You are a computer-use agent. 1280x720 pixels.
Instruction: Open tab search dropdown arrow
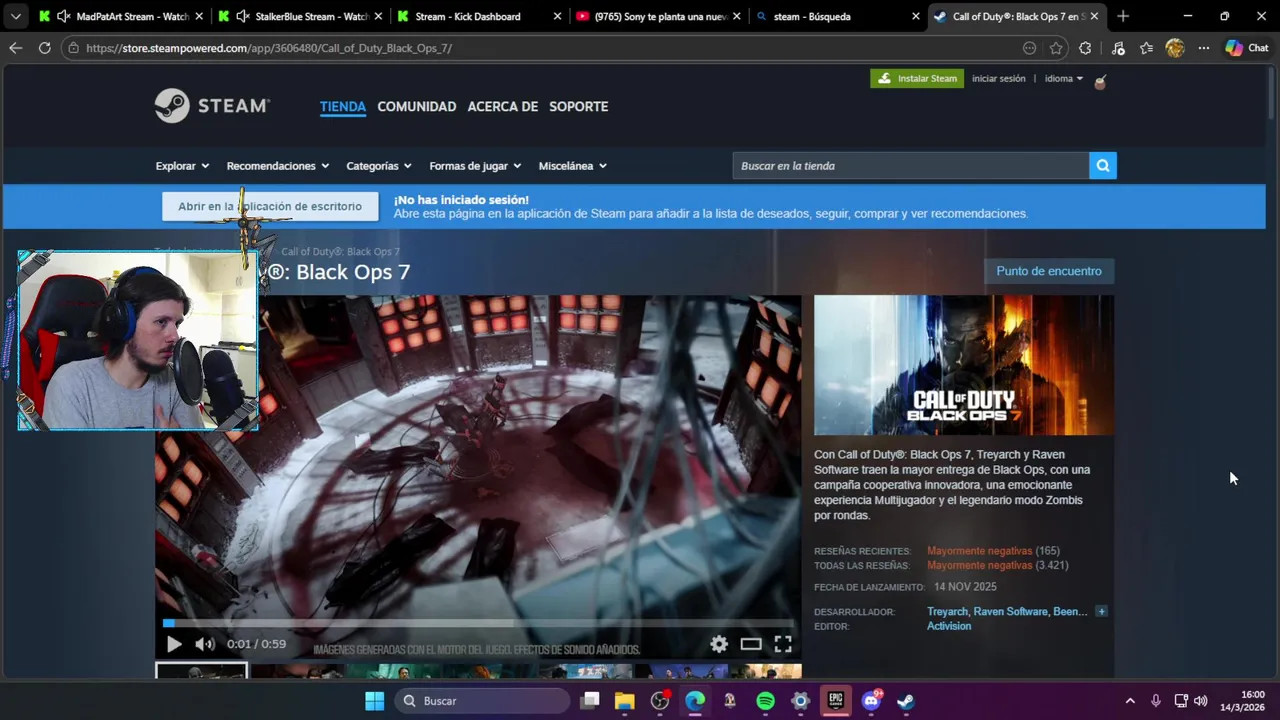click(x=15, y=16)
